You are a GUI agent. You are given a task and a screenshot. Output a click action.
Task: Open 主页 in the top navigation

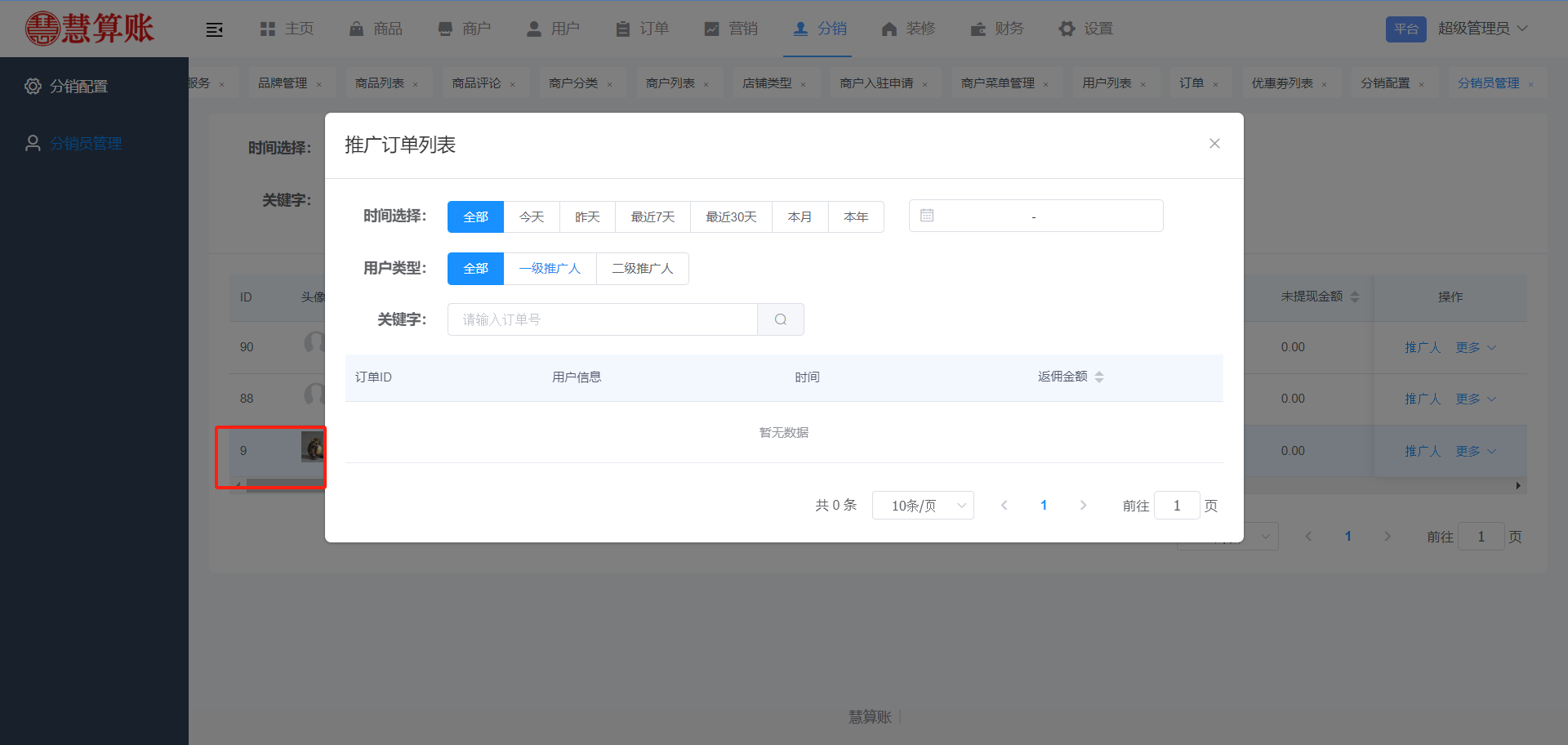pos(287,29)
